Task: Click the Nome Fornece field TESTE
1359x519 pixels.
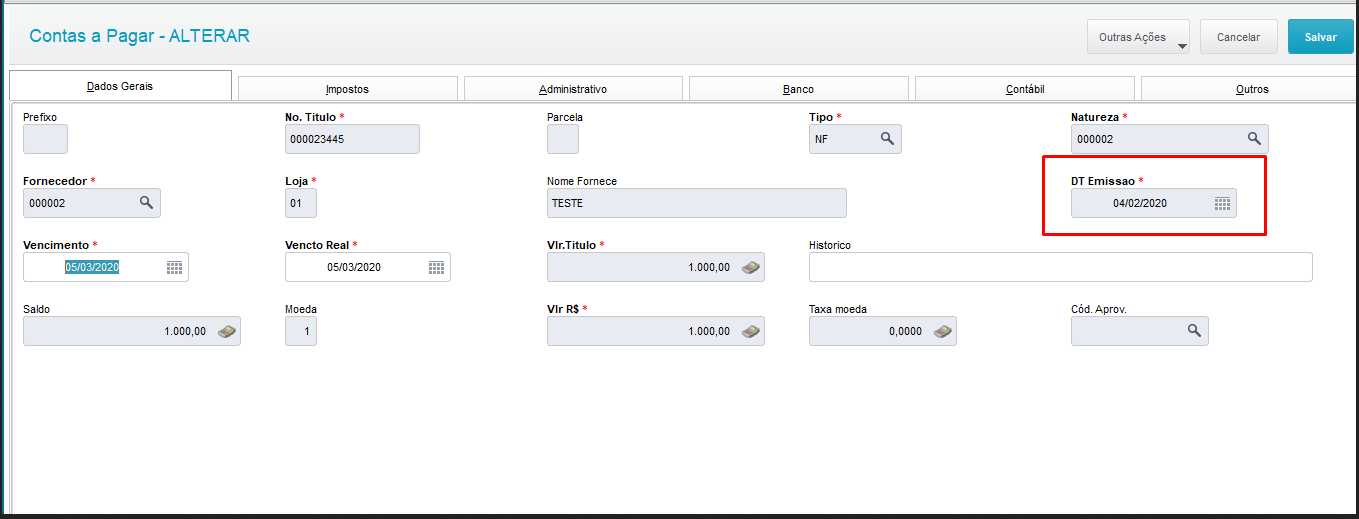Action: [x=696, y=203]
